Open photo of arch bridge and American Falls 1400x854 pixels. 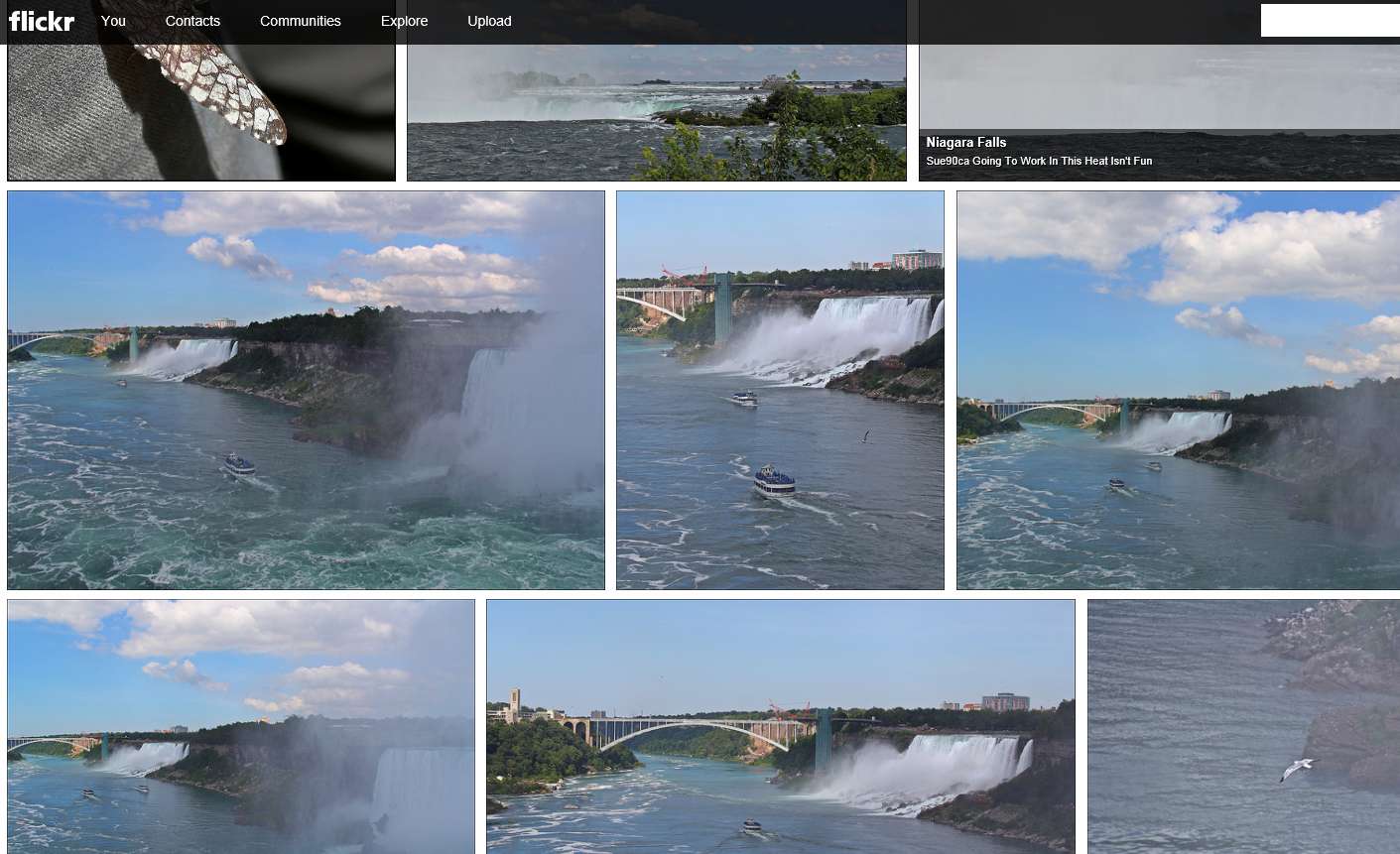tap(781, 726)
